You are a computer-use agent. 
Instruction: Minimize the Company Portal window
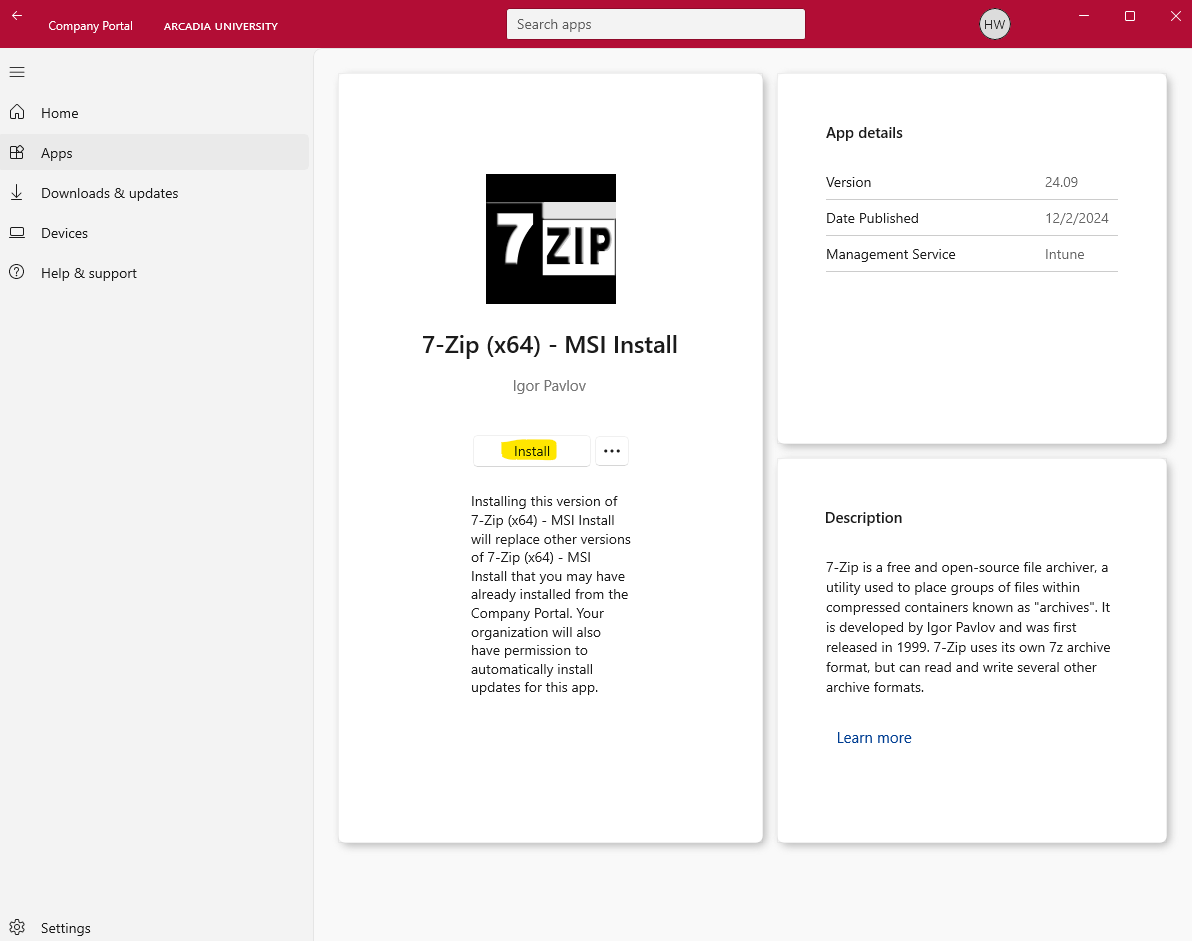1084,16
